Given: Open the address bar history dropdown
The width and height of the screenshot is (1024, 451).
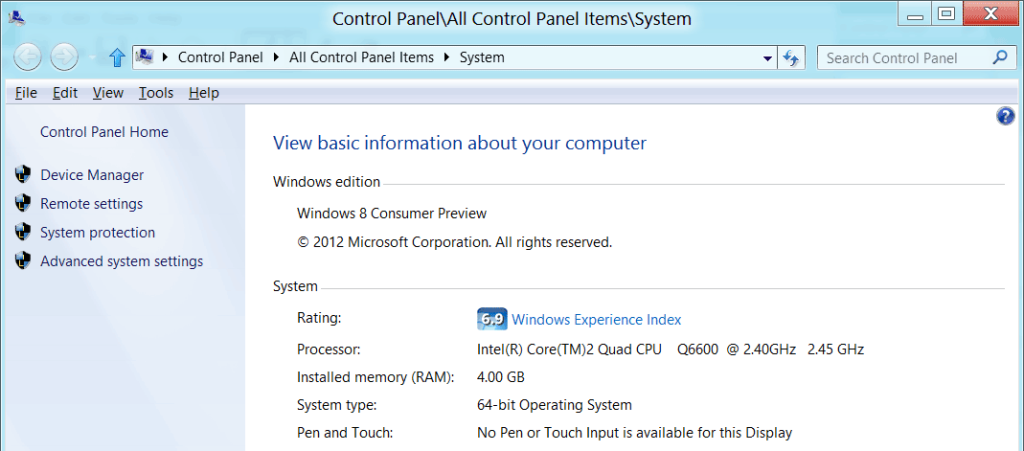Looking at the screenshot, I should coord(767,58).
